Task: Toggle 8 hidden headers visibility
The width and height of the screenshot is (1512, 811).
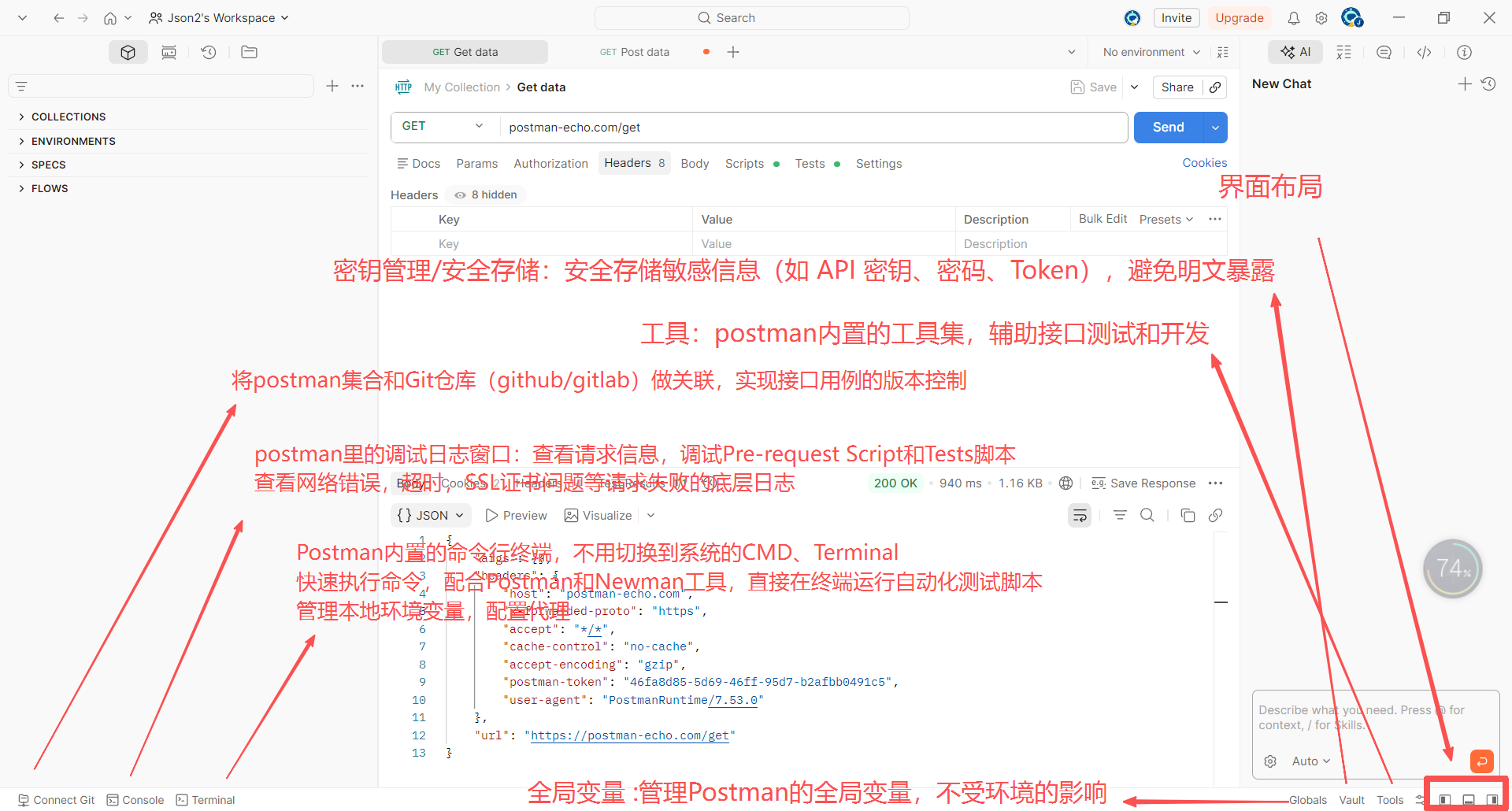Action: [486, 194]
